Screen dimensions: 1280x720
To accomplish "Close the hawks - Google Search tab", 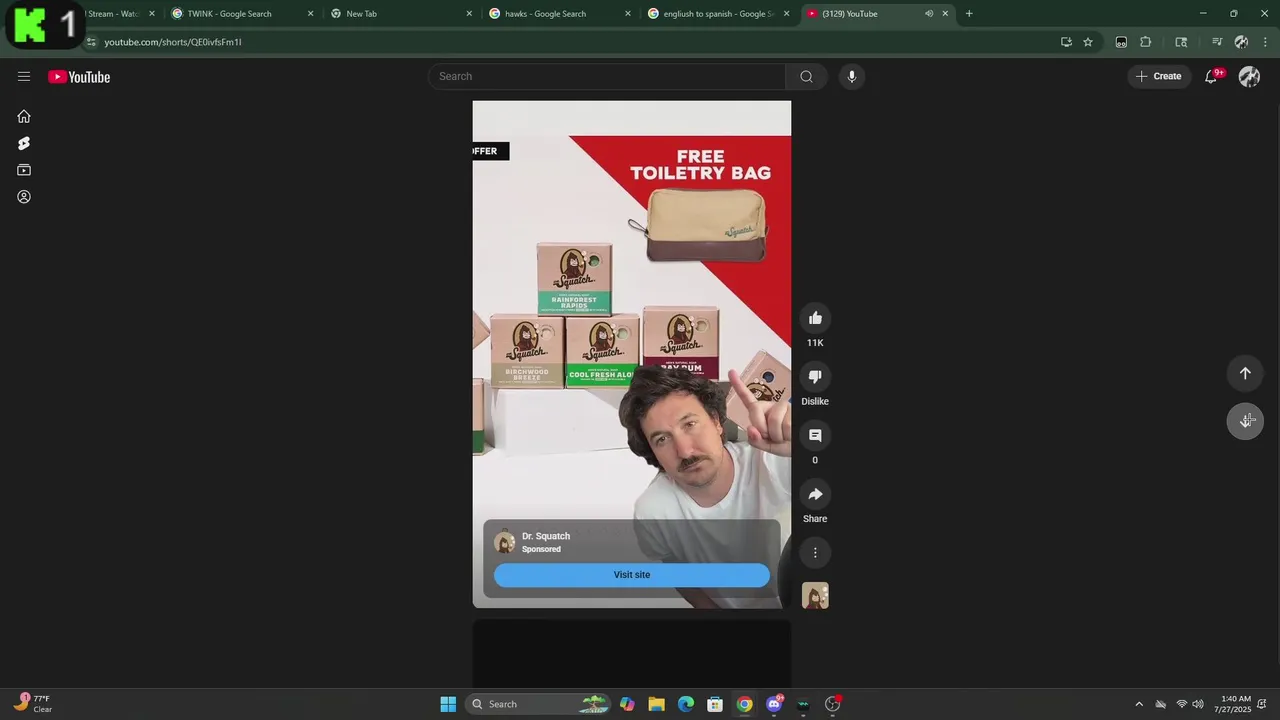I will [x=628, y=14].
